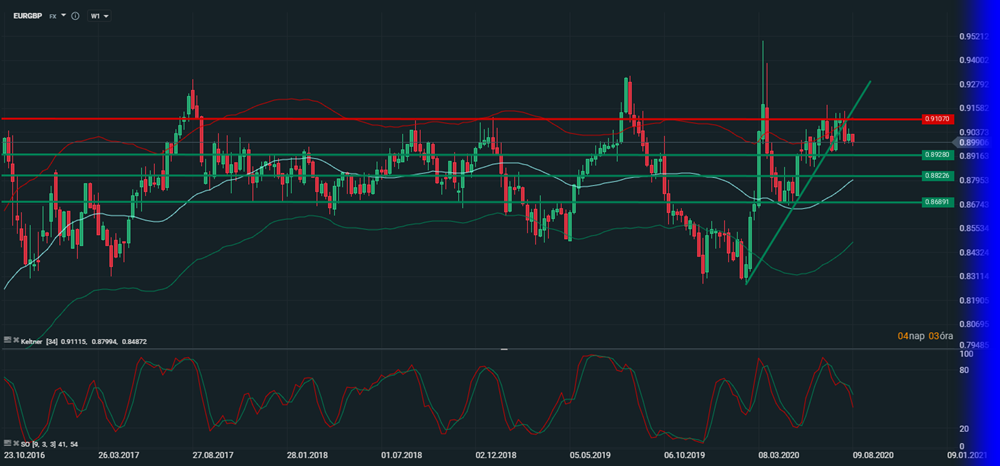The width and height of the screenshot is (1000, 466).
Task: Open the EURGBP symbol dropdown arrow
Action: pyautogui.click(x=64, y=16)
